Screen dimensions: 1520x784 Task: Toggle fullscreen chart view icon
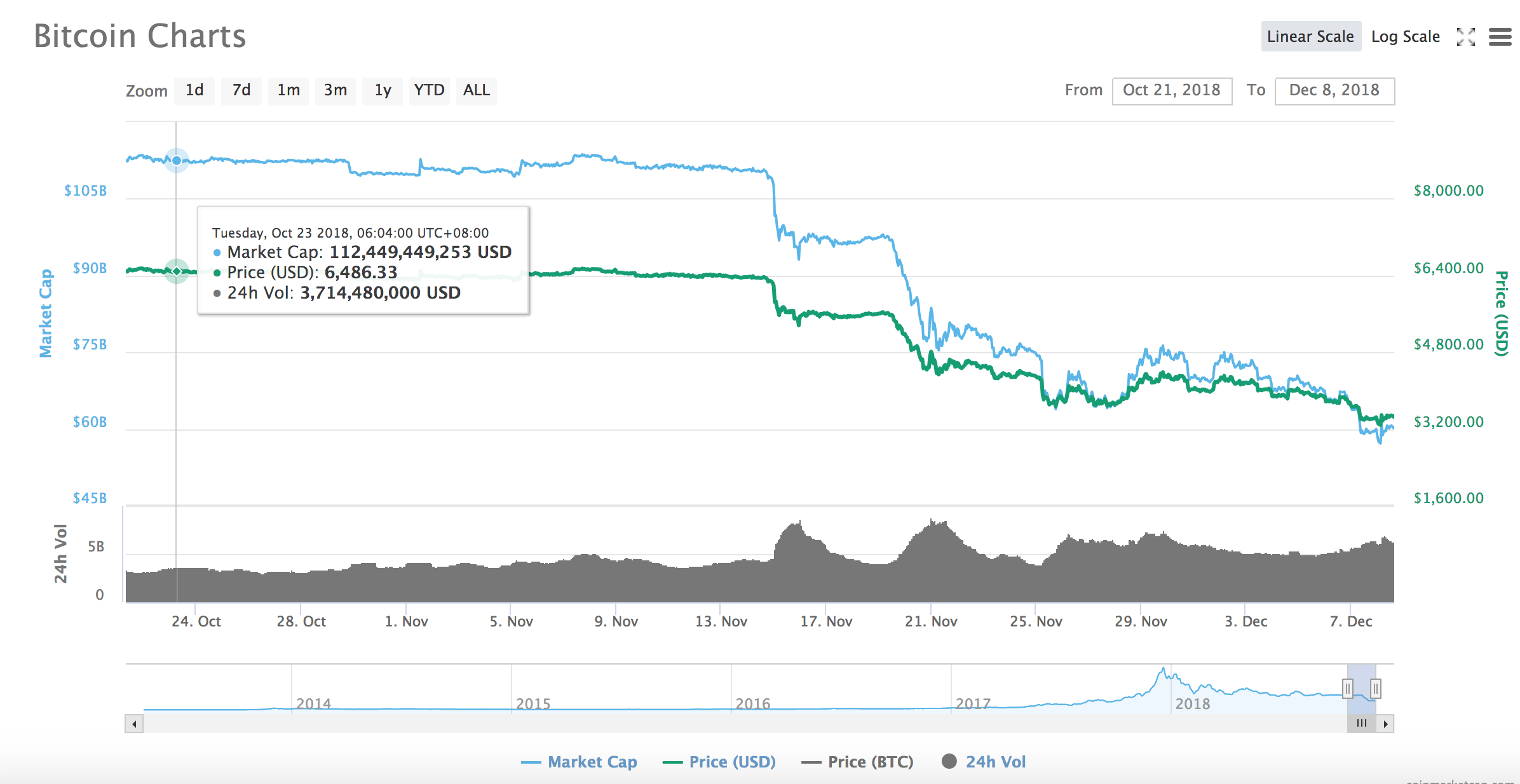[x=1465, y=37]
